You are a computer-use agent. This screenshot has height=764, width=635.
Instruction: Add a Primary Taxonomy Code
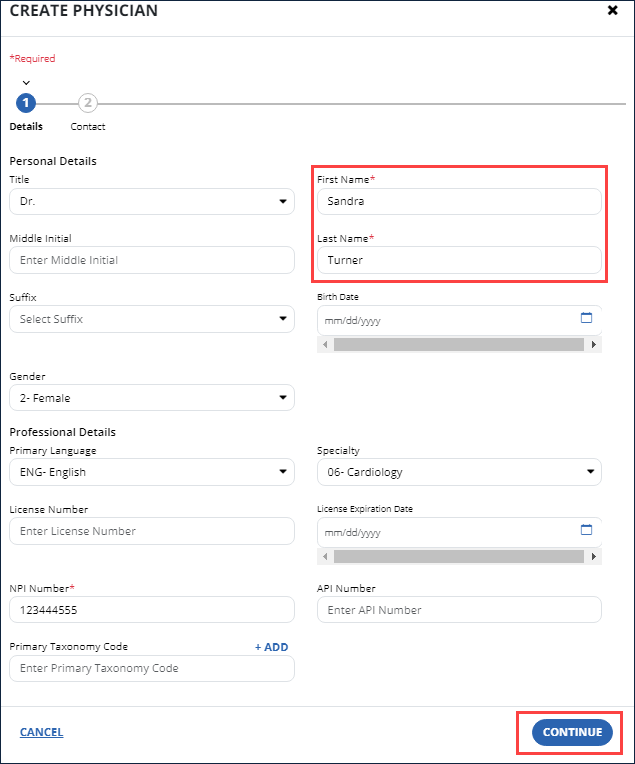tap(271, 647)
